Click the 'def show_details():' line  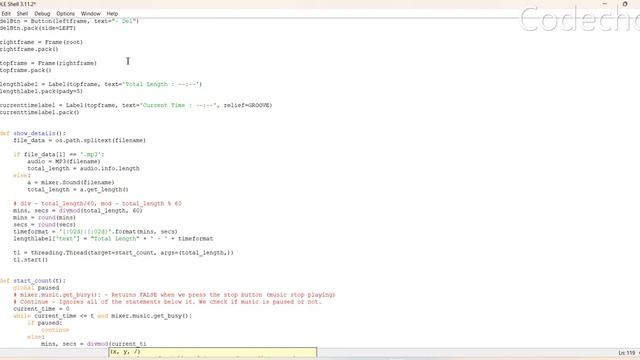tap(33, 133)
